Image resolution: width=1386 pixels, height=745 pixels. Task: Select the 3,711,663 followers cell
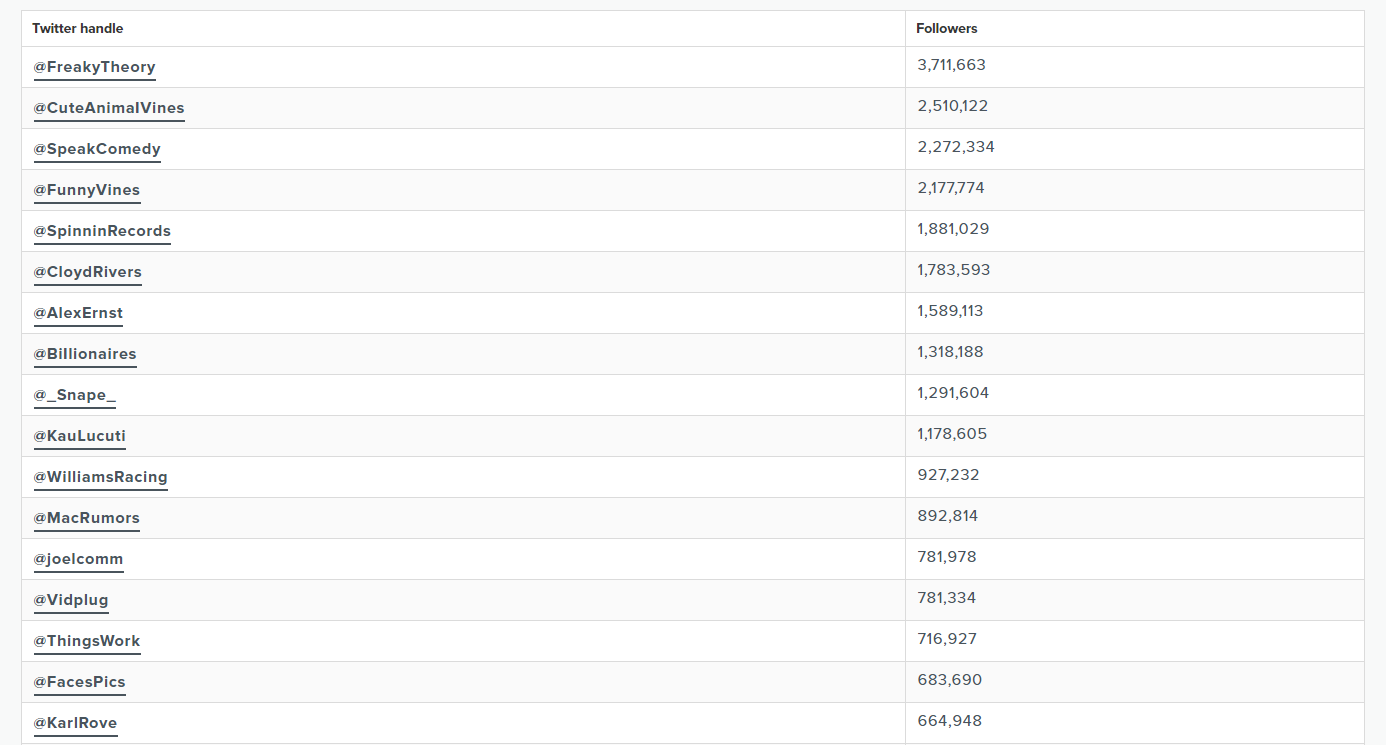tap(1135, 67)
